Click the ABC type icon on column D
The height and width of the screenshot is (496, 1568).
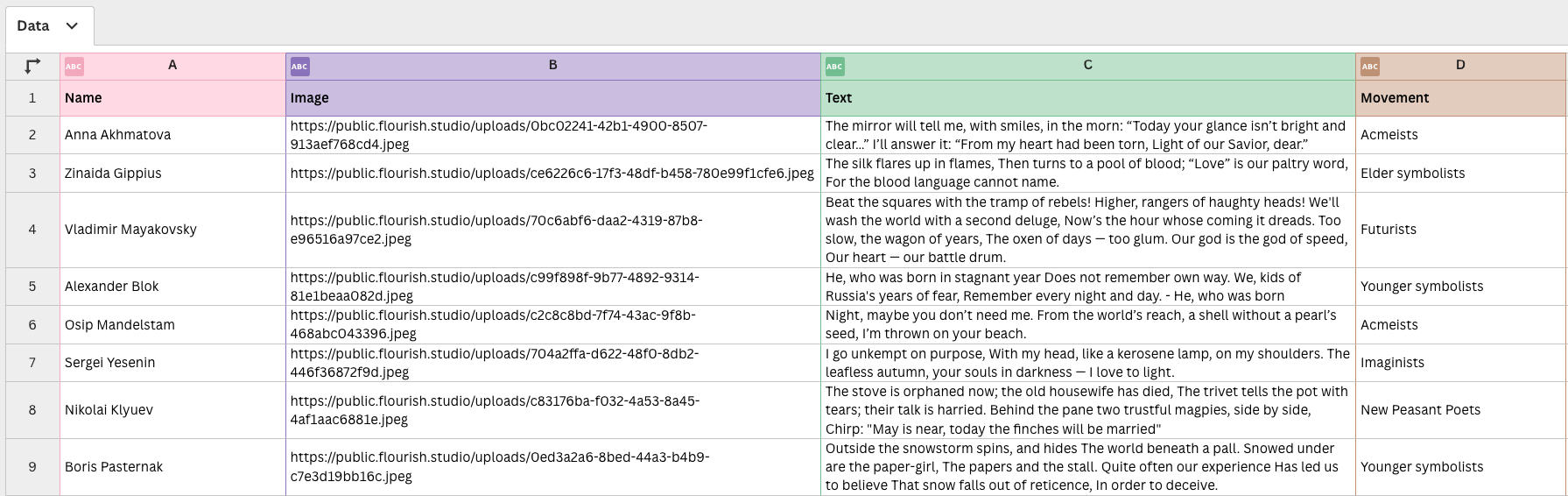(1370, 67)
